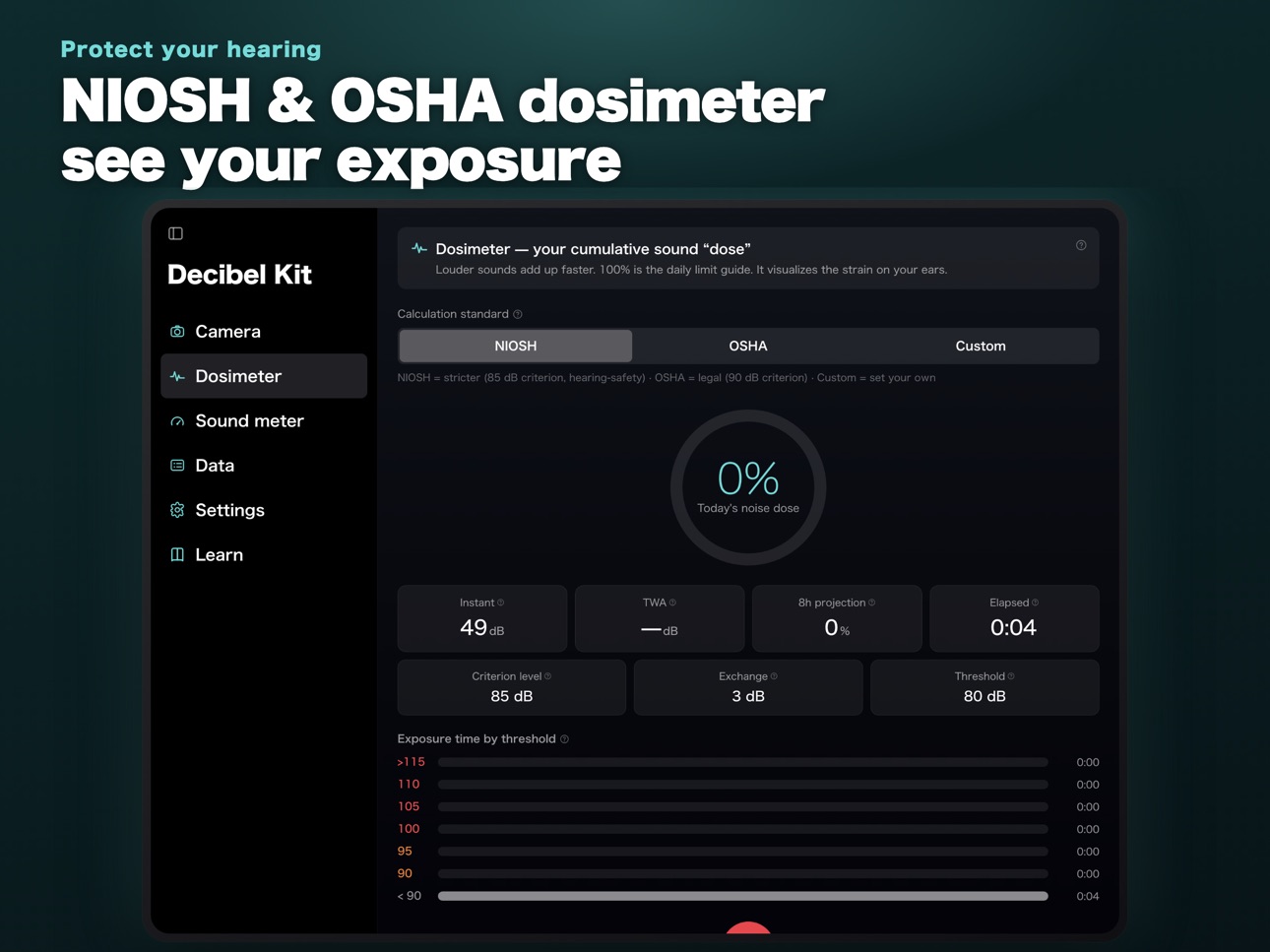Click info icon beside Criterion level
Viewport: 1270px width, 952px height.
(x=548, y=676)
